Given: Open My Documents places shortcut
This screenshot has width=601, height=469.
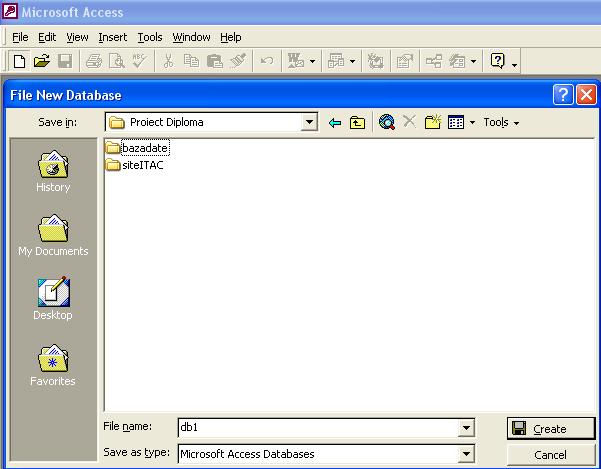Looking at the screenshot, I should click(x=53, y=235).
